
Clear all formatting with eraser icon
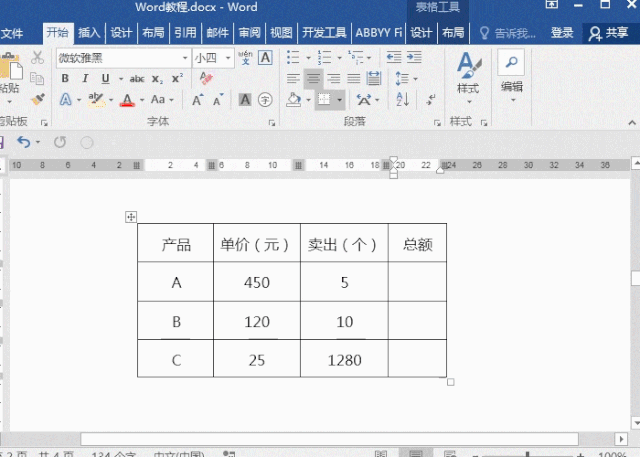point(206,78)
